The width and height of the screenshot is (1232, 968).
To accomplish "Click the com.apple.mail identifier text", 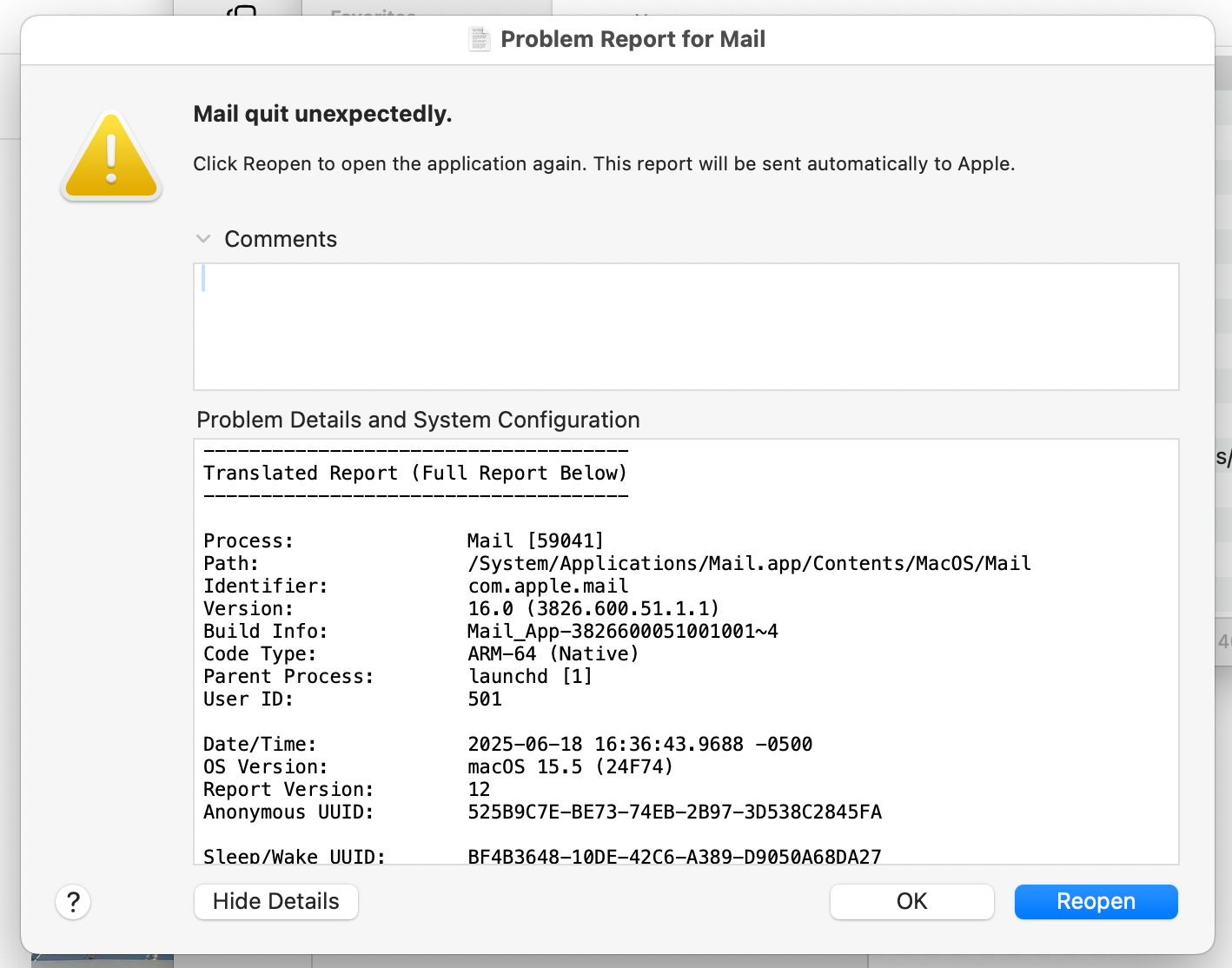I will point(547,587).
